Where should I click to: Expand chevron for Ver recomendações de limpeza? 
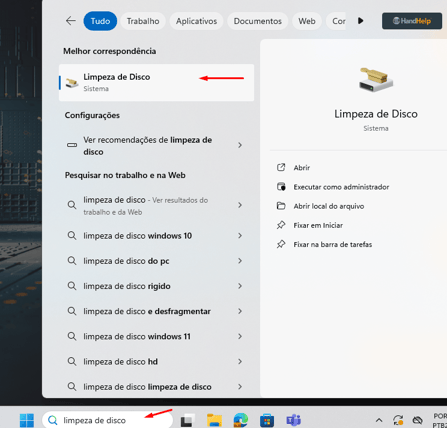[x=240, y=145]
